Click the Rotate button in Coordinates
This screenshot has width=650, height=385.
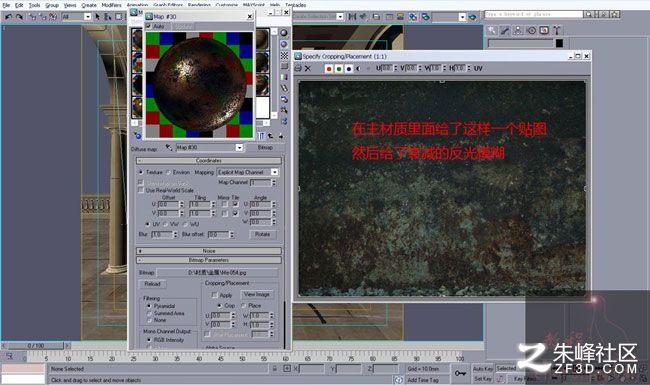click(262, 234)
